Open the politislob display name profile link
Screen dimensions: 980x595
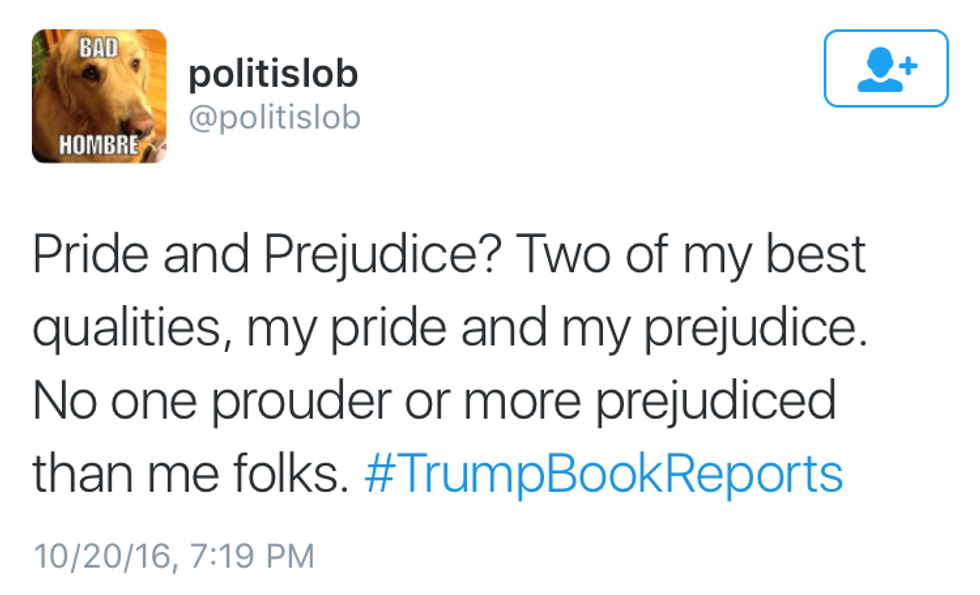(273, 74)
